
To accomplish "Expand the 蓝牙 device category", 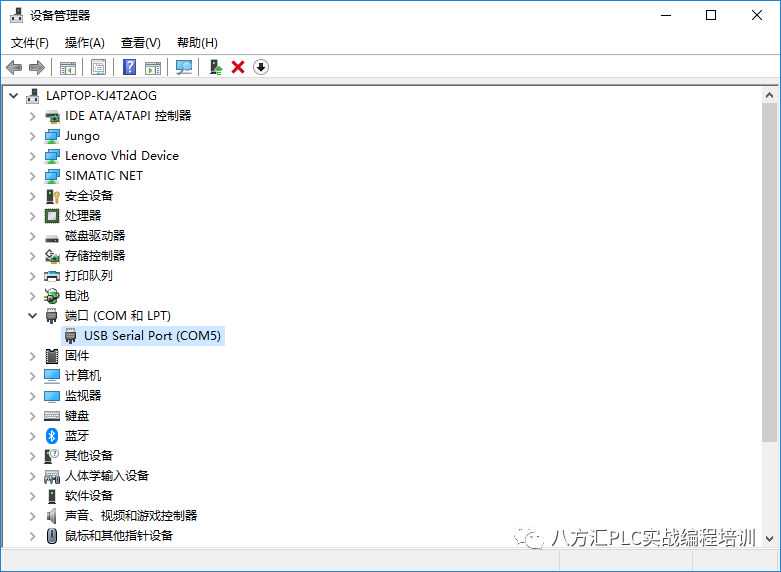I will click(x=32, y=436).
